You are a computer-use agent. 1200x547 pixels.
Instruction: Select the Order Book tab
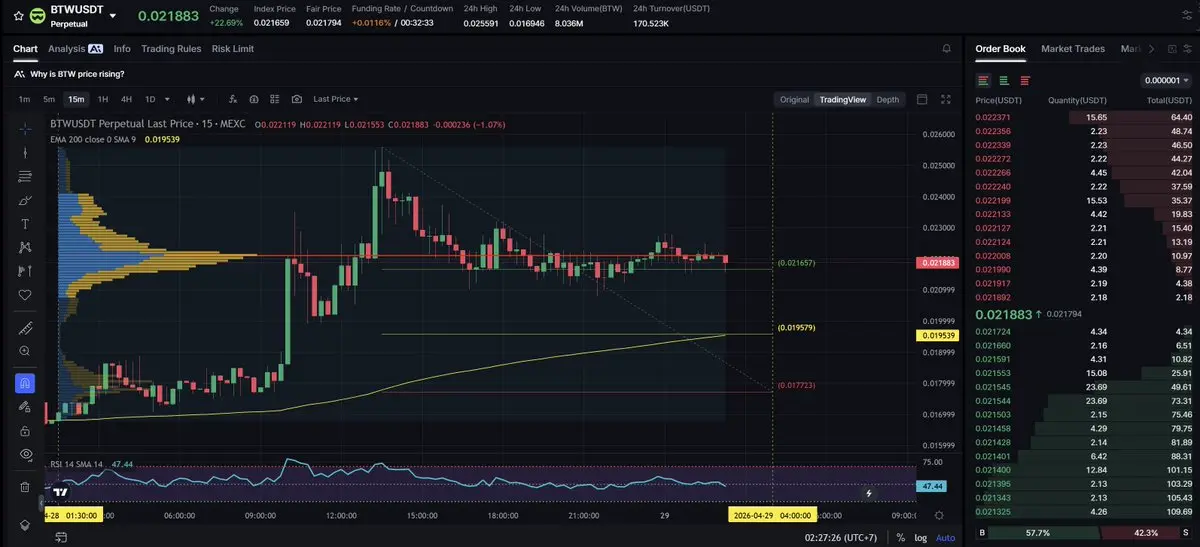(x=1000, y=48)
